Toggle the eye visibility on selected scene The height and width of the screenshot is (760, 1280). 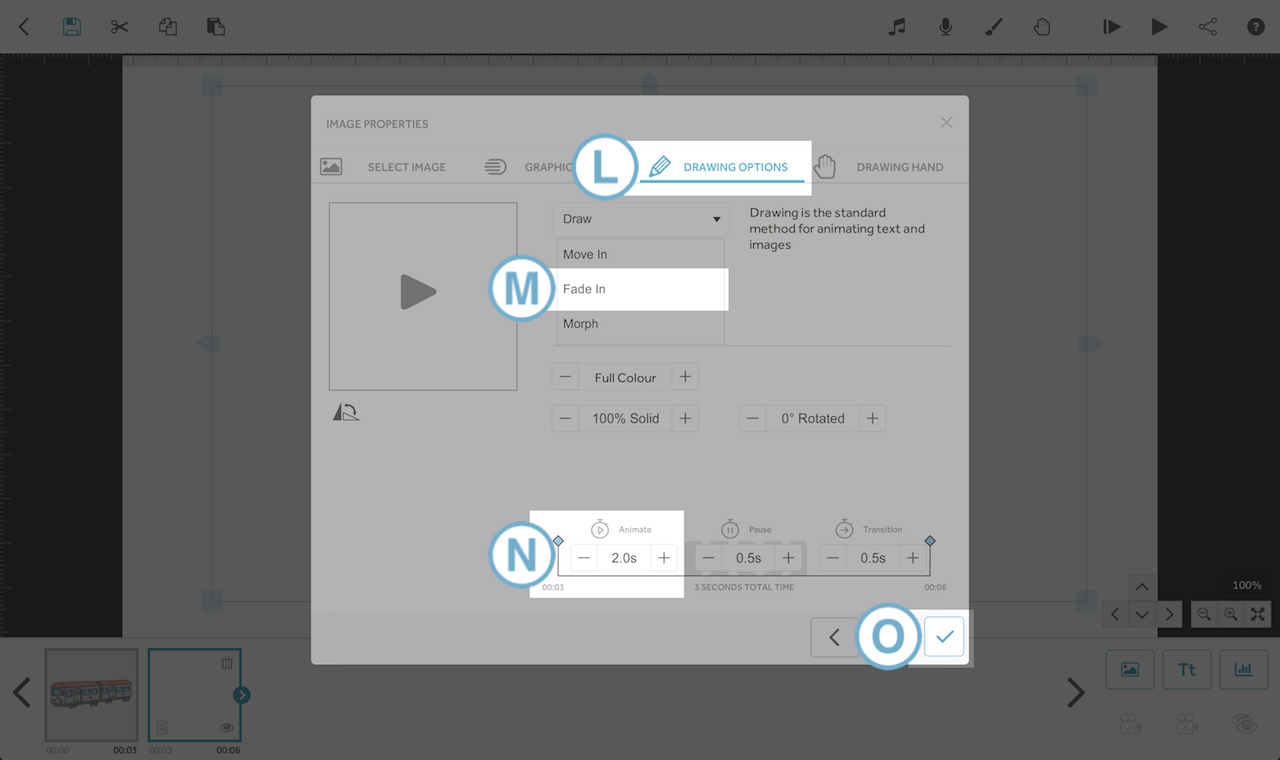[x=227, y=727]
